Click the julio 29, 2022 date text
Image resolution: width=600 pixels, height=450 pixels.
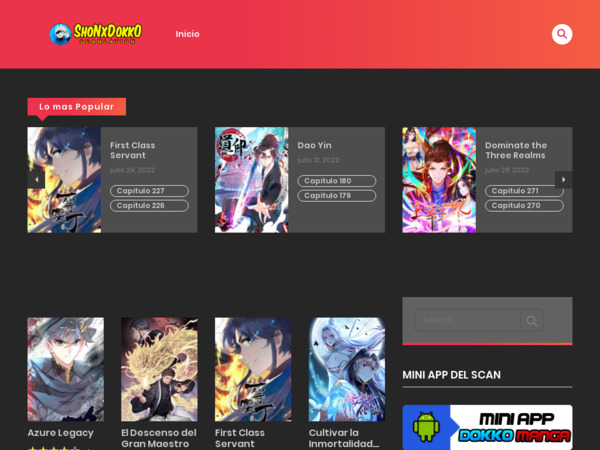point(132,170)
